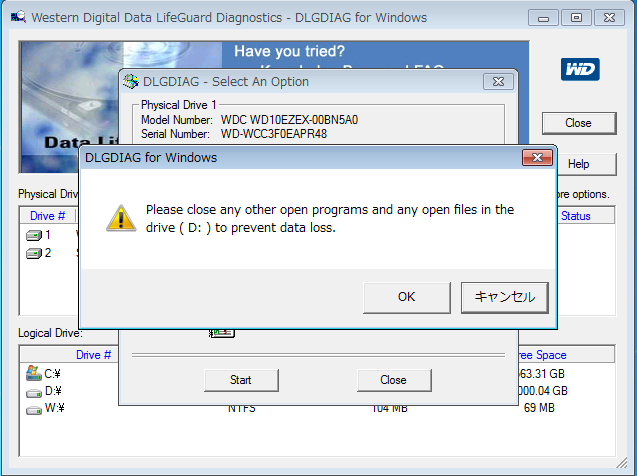Click the Free Space column header

(x=542, y=355)
